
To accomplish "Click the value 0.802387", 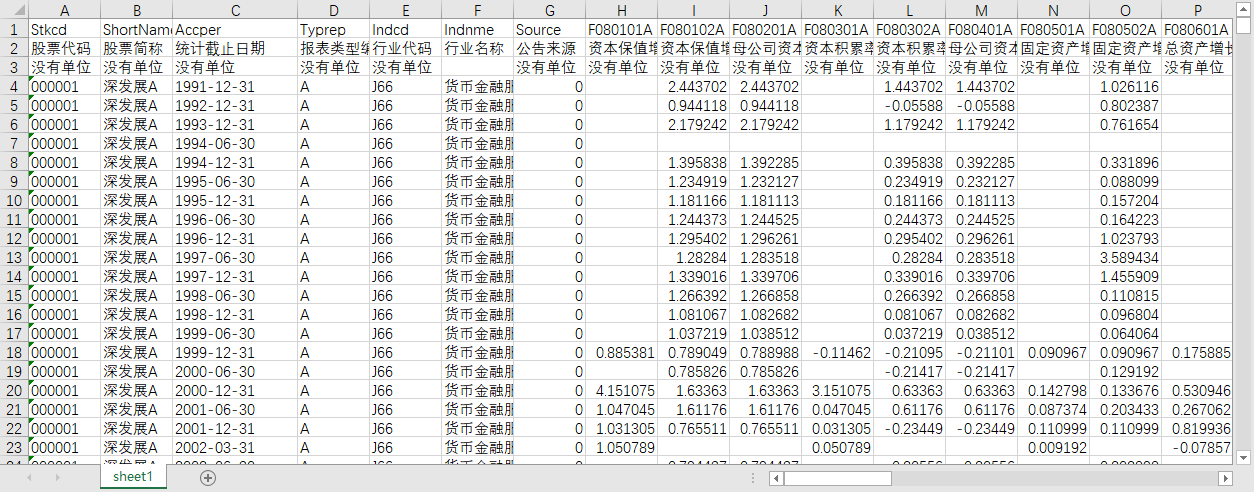I will click(1126, 106).
